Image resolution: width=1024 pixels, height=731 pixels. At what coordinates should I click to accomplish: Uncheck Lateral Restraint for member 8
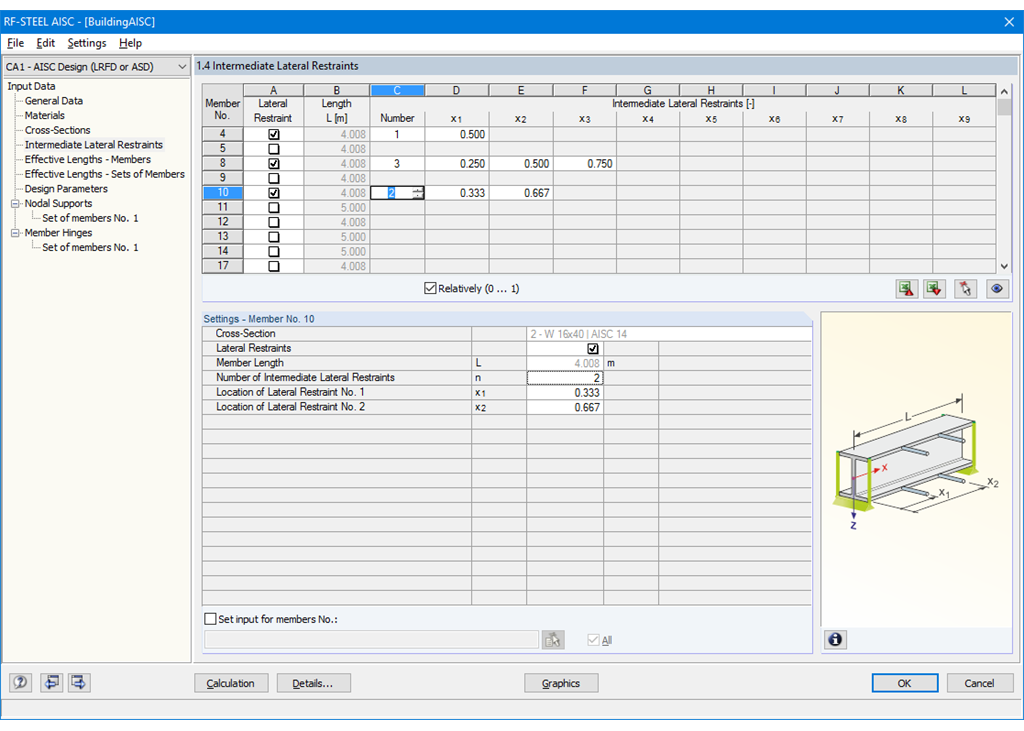(x=274, y=164)
